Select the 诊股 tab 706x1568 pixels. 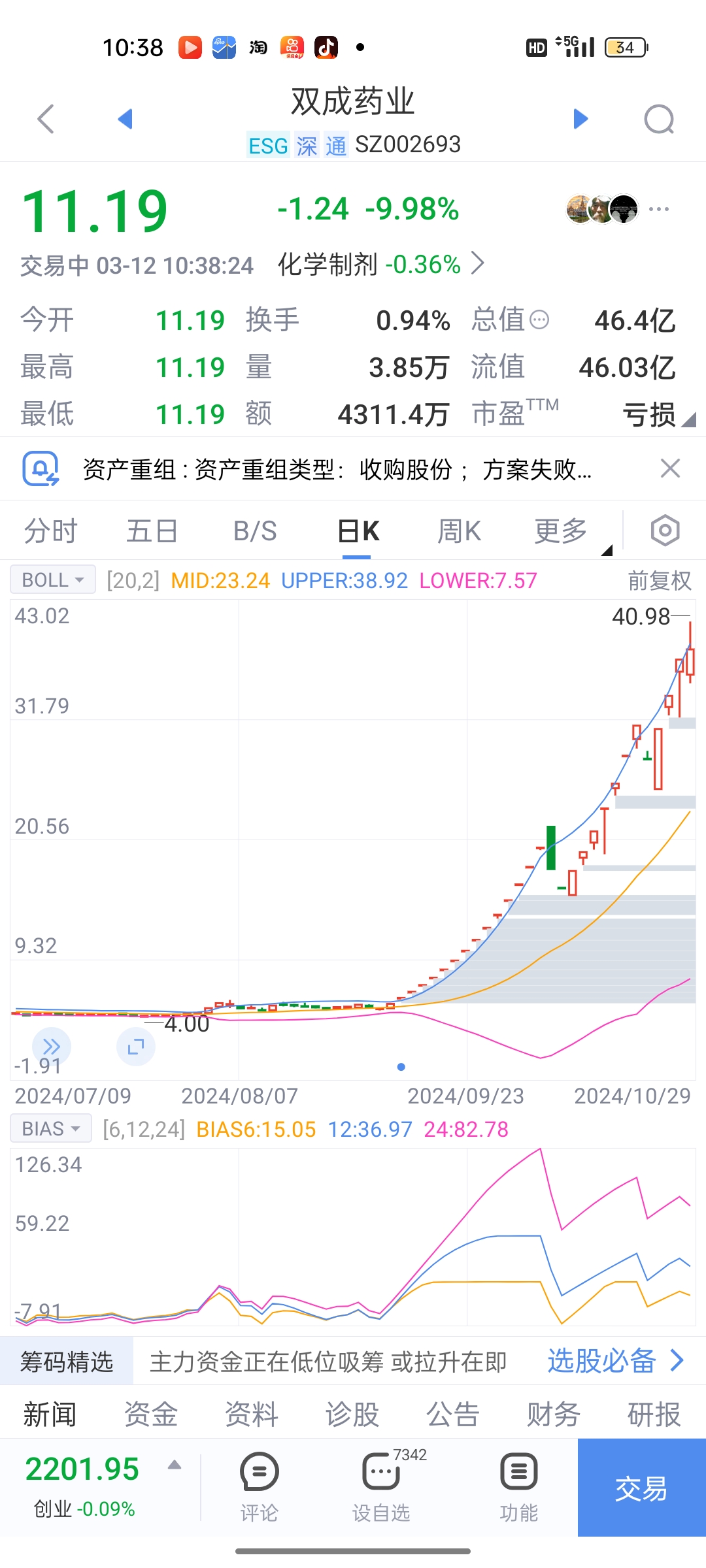[x=352, y=1414]
